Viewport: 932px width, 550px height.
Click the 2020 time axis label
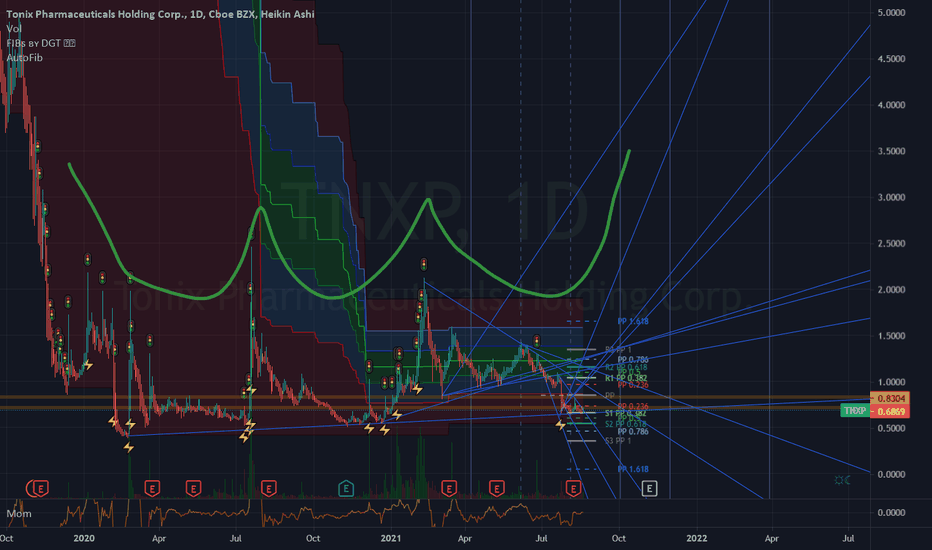pos(84,538)
